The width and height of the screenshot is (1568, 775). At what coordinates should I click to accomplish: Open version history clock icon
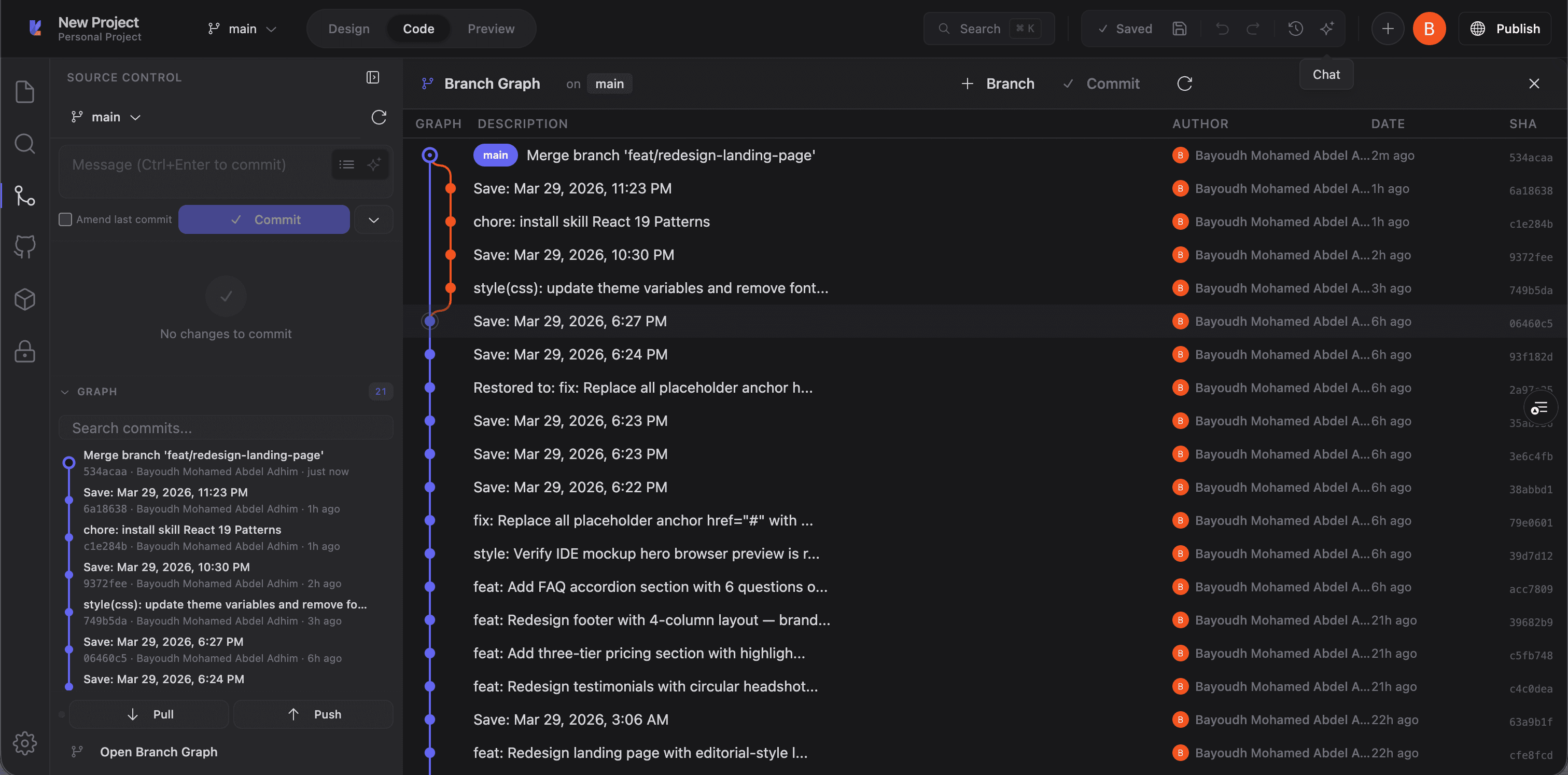pos(1295,29)
